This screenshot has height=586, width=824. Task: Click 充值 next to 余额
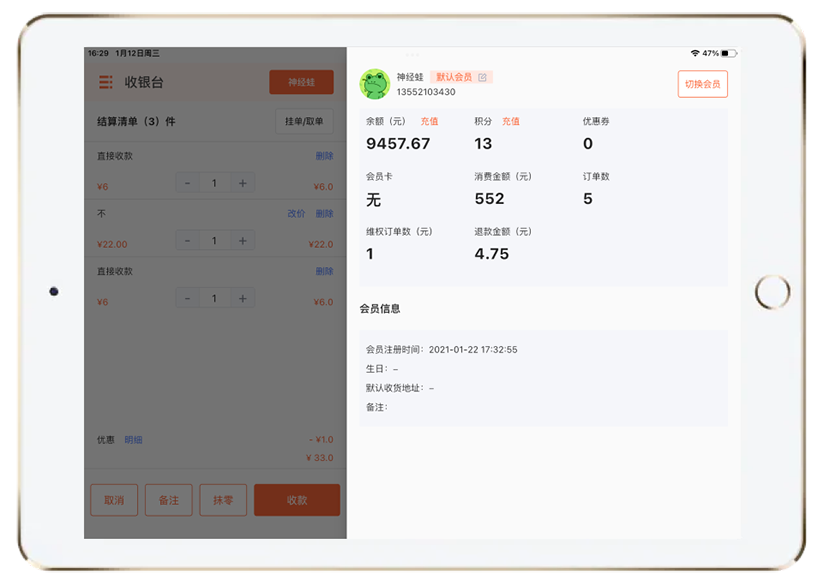pyautogui.click(x=429, y=121)
